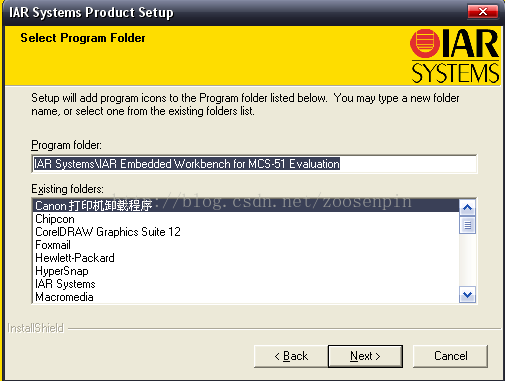This screenshot has width=505, height=381.
Task: Pick Hewlett-Packard from existing folders
Action: [x=246, y=258]
